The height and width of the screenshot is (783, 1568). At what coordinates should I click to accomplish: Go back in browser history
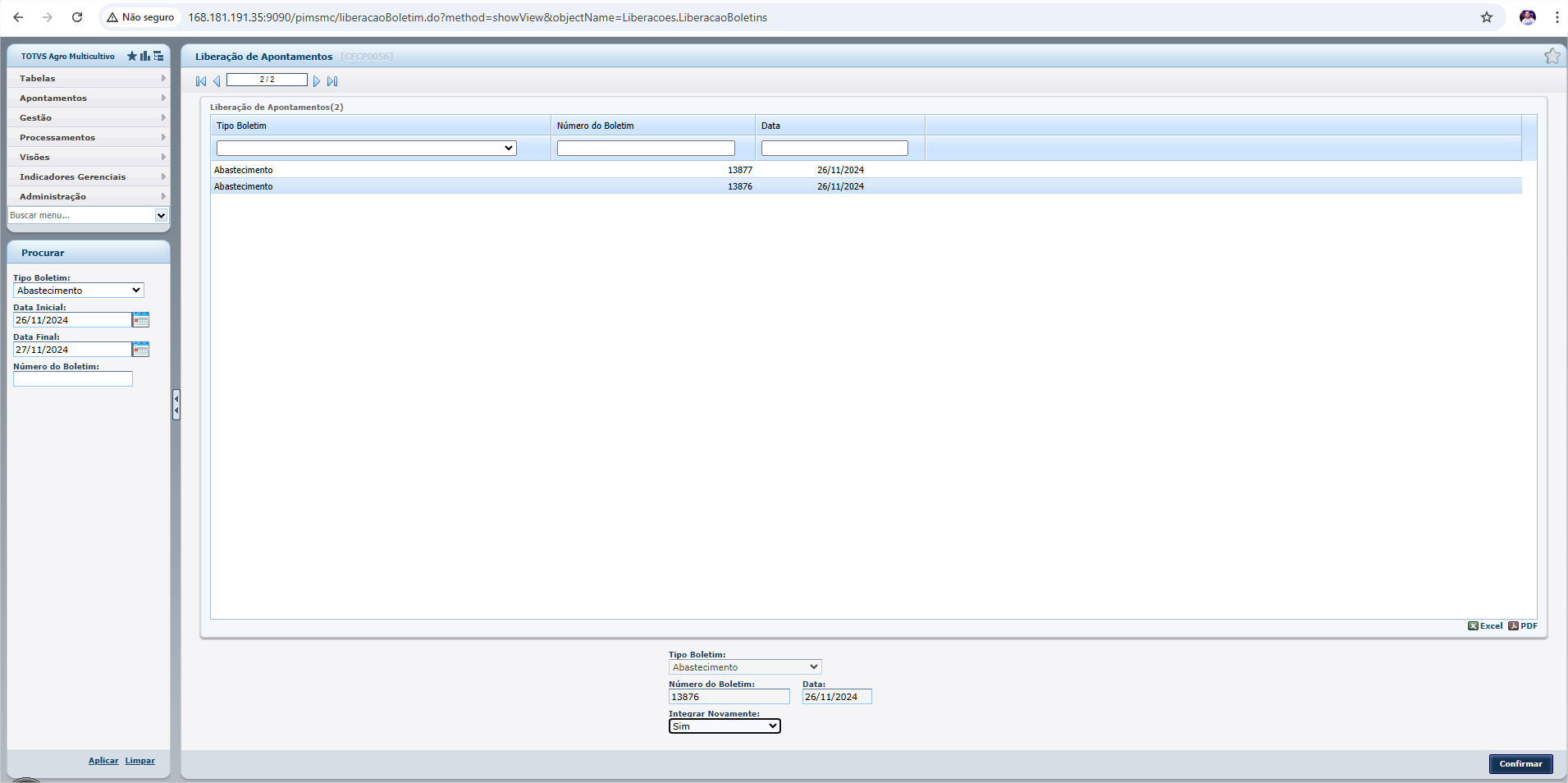click(x=18, y=17)
